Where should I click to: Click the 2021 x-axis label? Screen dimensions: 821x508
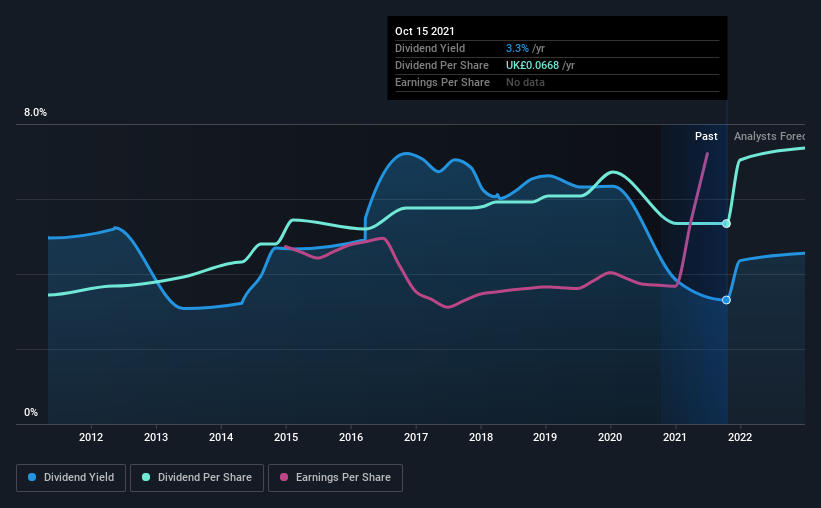click(675, 437)
